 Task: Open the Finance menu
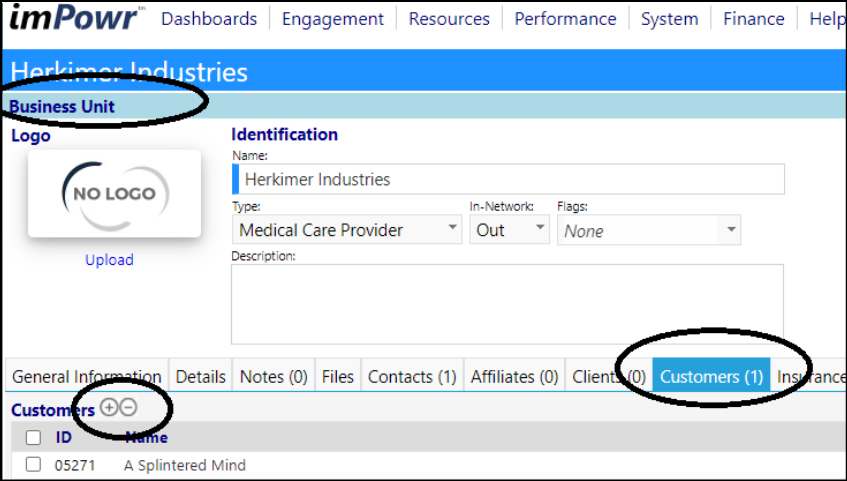pos(754,19)
